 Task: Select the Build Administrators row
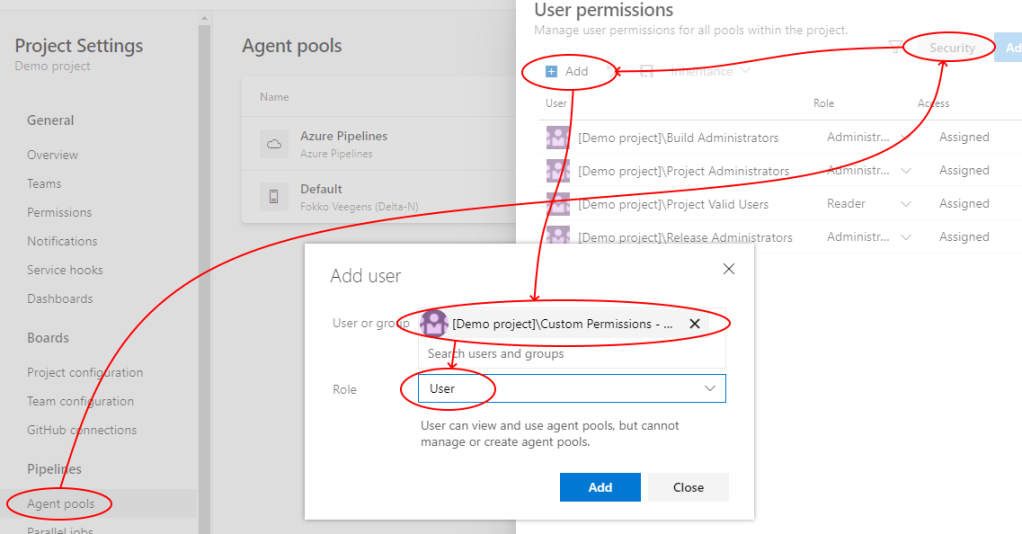coord(780,137)
